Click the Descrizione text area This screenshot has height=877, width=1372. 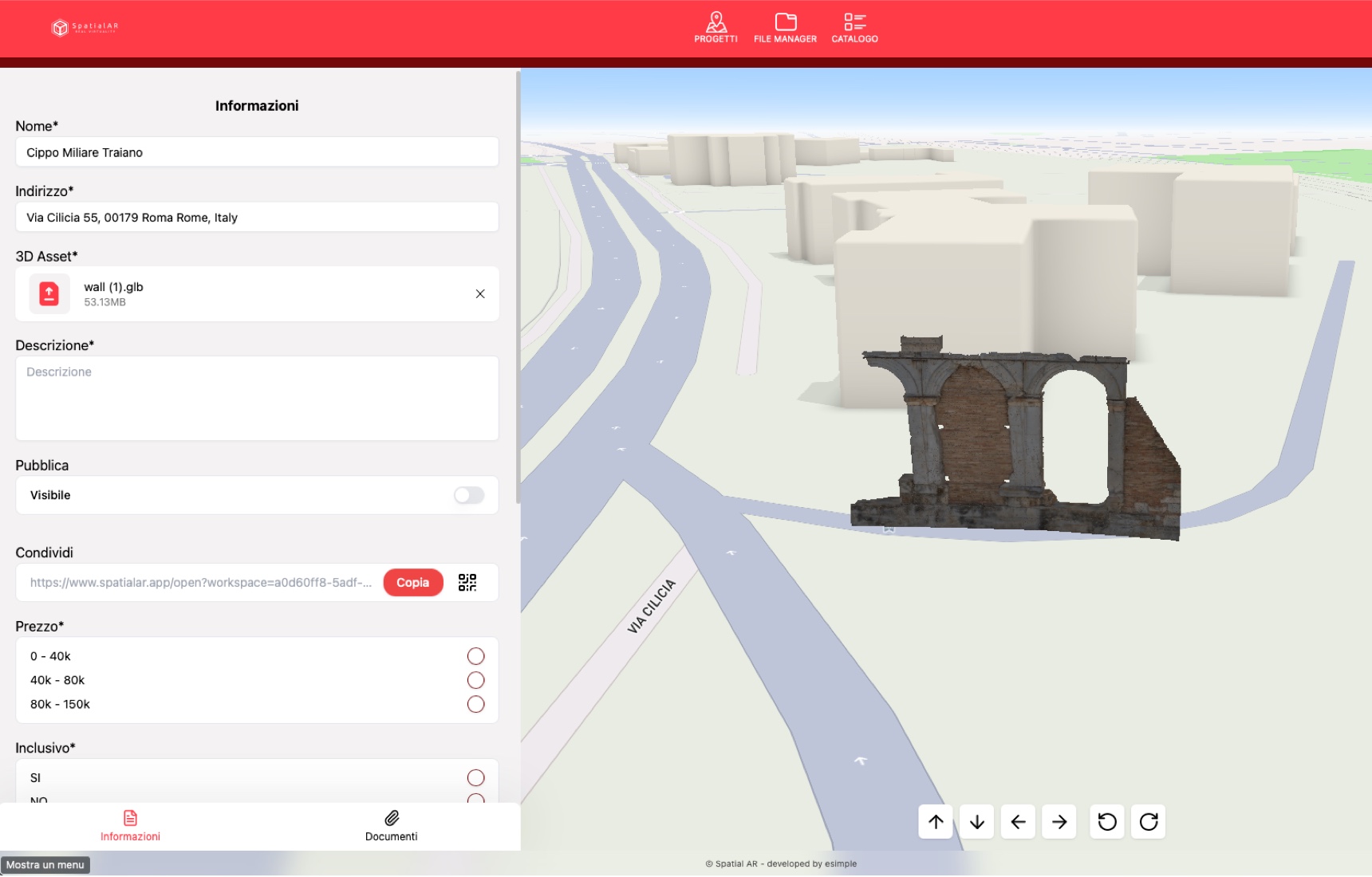coord(257,399)
